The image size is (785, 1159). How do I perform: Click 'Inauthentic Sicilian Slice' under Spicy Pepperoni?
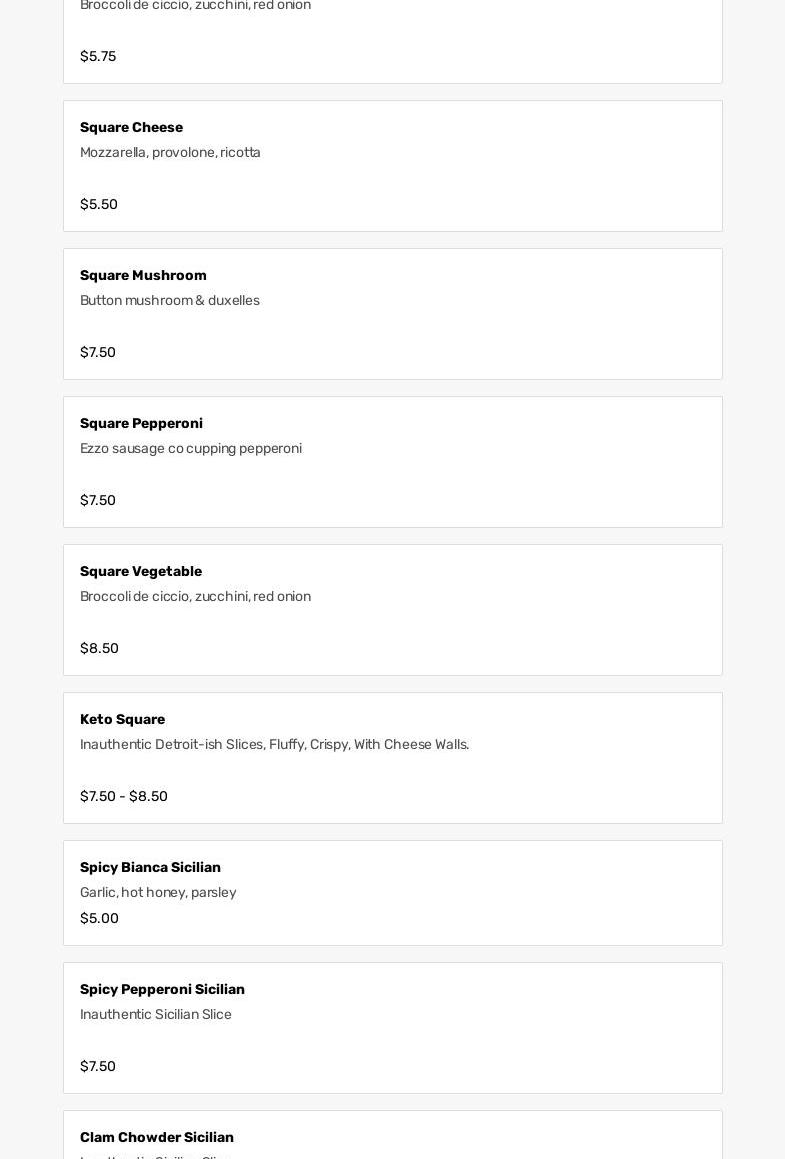click(156, 1014)
